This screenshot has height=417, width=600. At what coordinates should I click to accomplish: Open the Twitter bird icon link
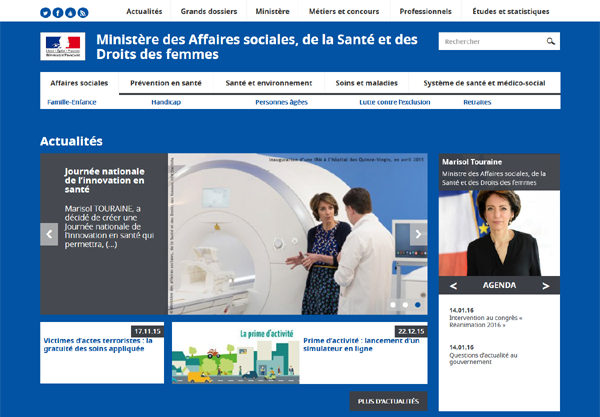tap(46, 13)
